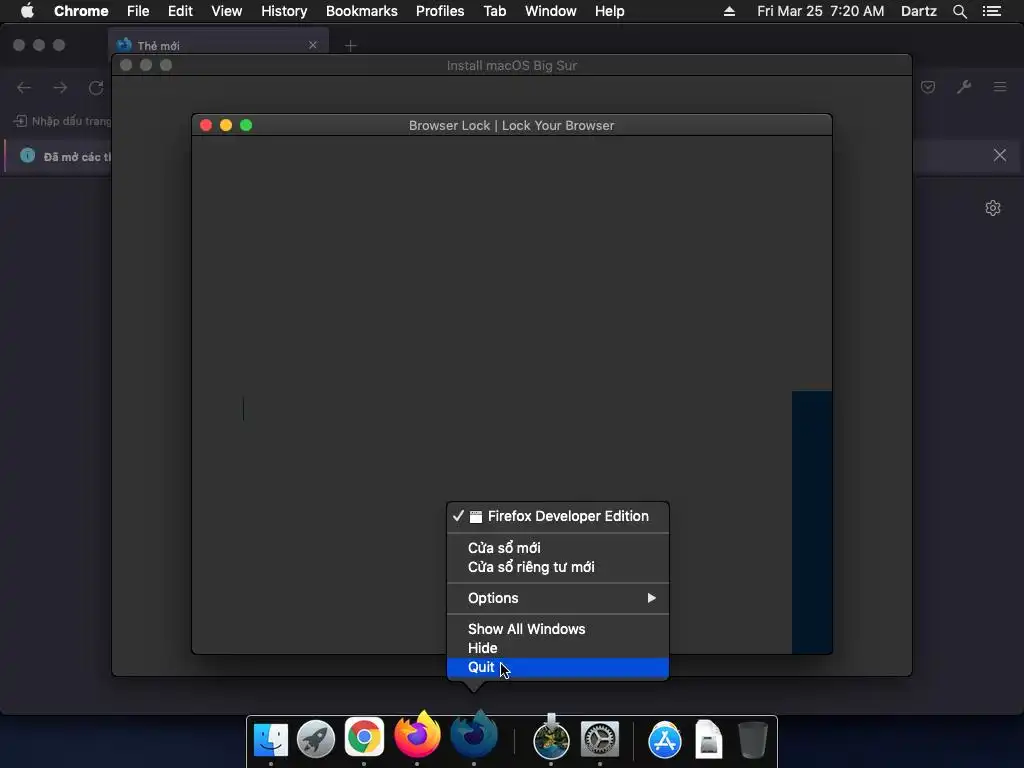Open the Window menu
1024x768 pixels.
[551, 11]
